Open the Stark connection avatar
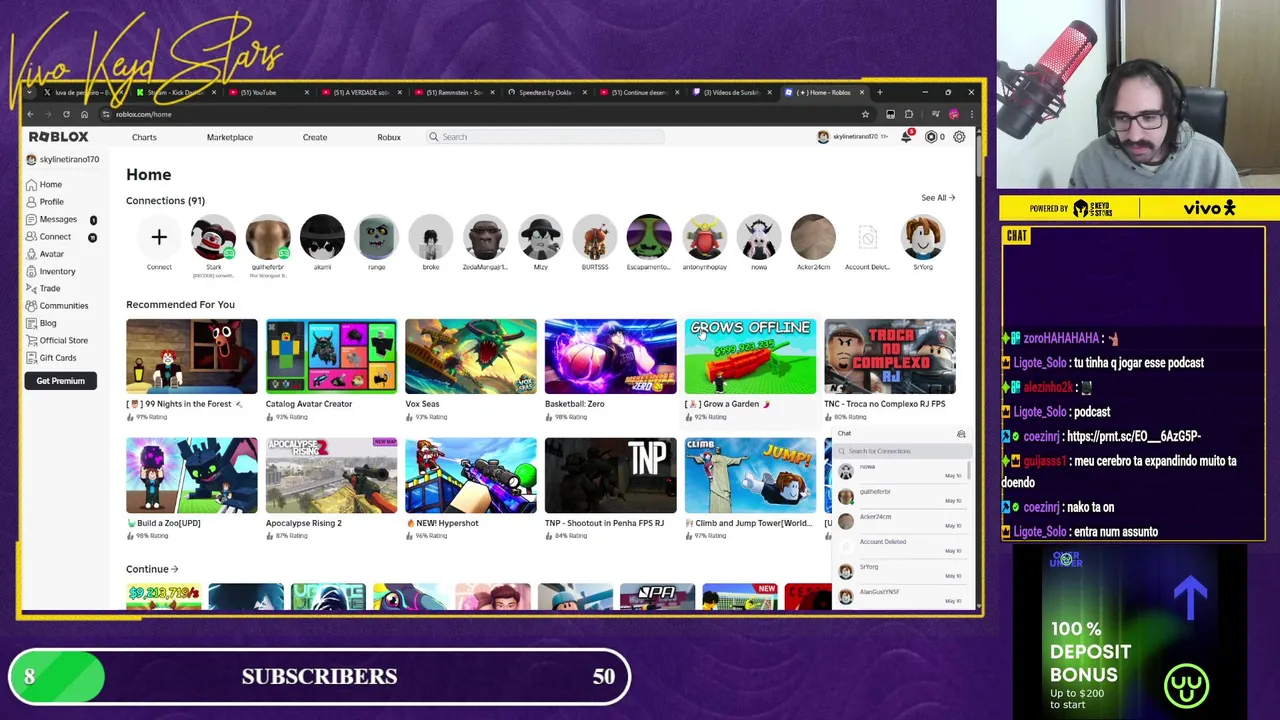 click(x=213, y=238)
